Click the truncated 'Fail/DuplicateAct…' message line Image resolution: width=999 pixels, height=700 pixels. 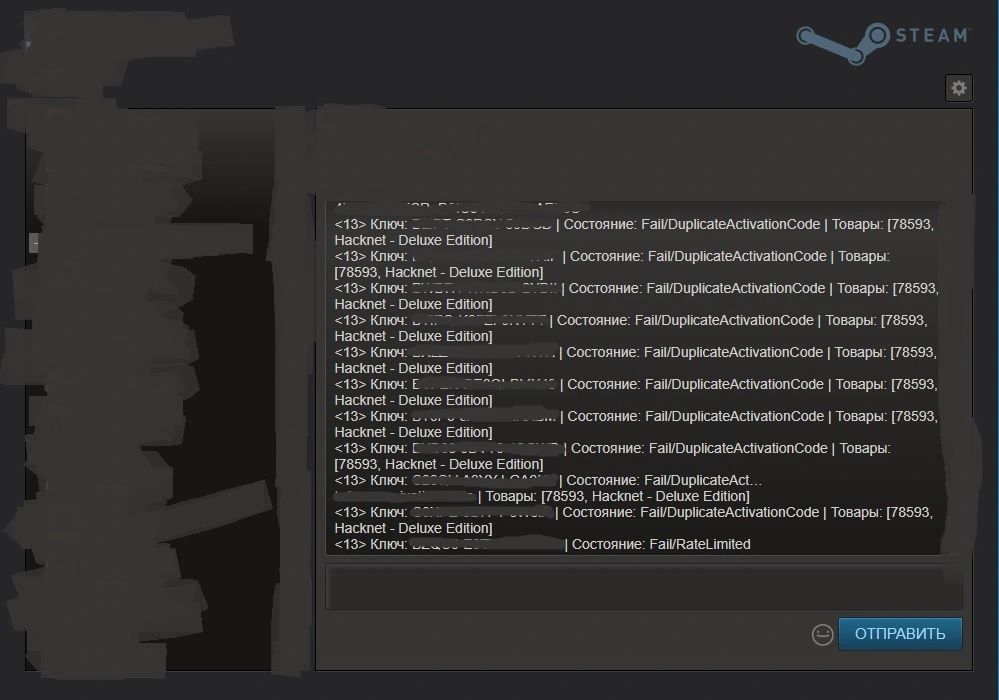coord(548,480)
